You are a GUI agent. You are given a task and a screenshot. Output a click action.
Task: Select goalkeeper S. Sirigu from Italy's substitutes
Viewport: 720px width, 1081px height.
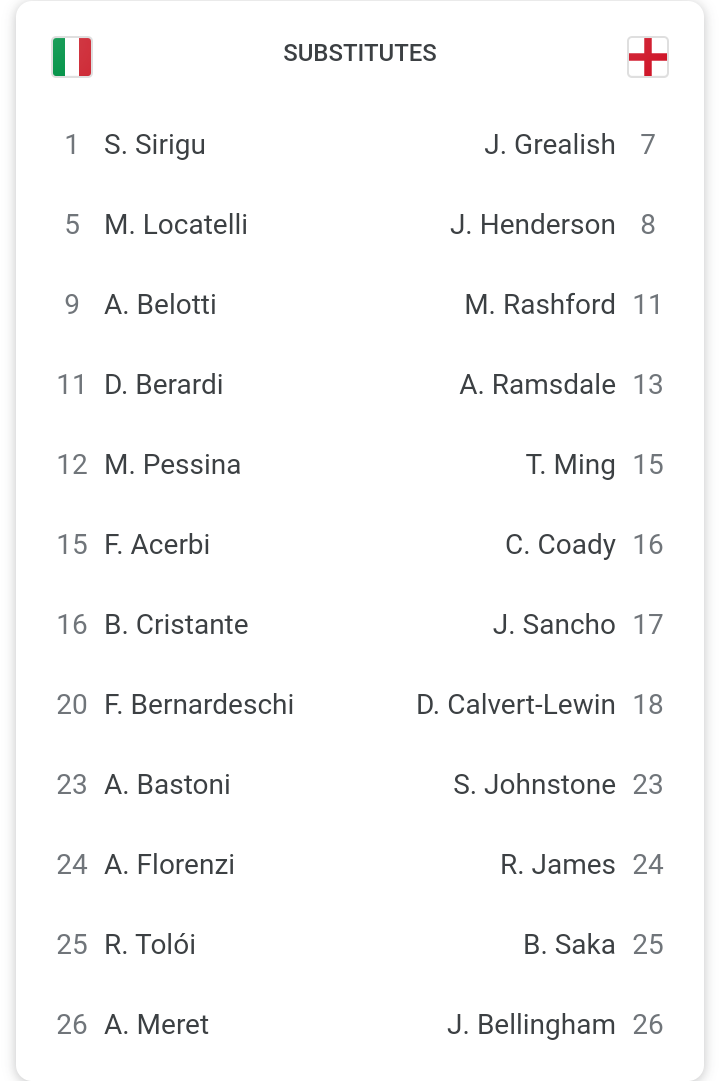click(156, 144)
